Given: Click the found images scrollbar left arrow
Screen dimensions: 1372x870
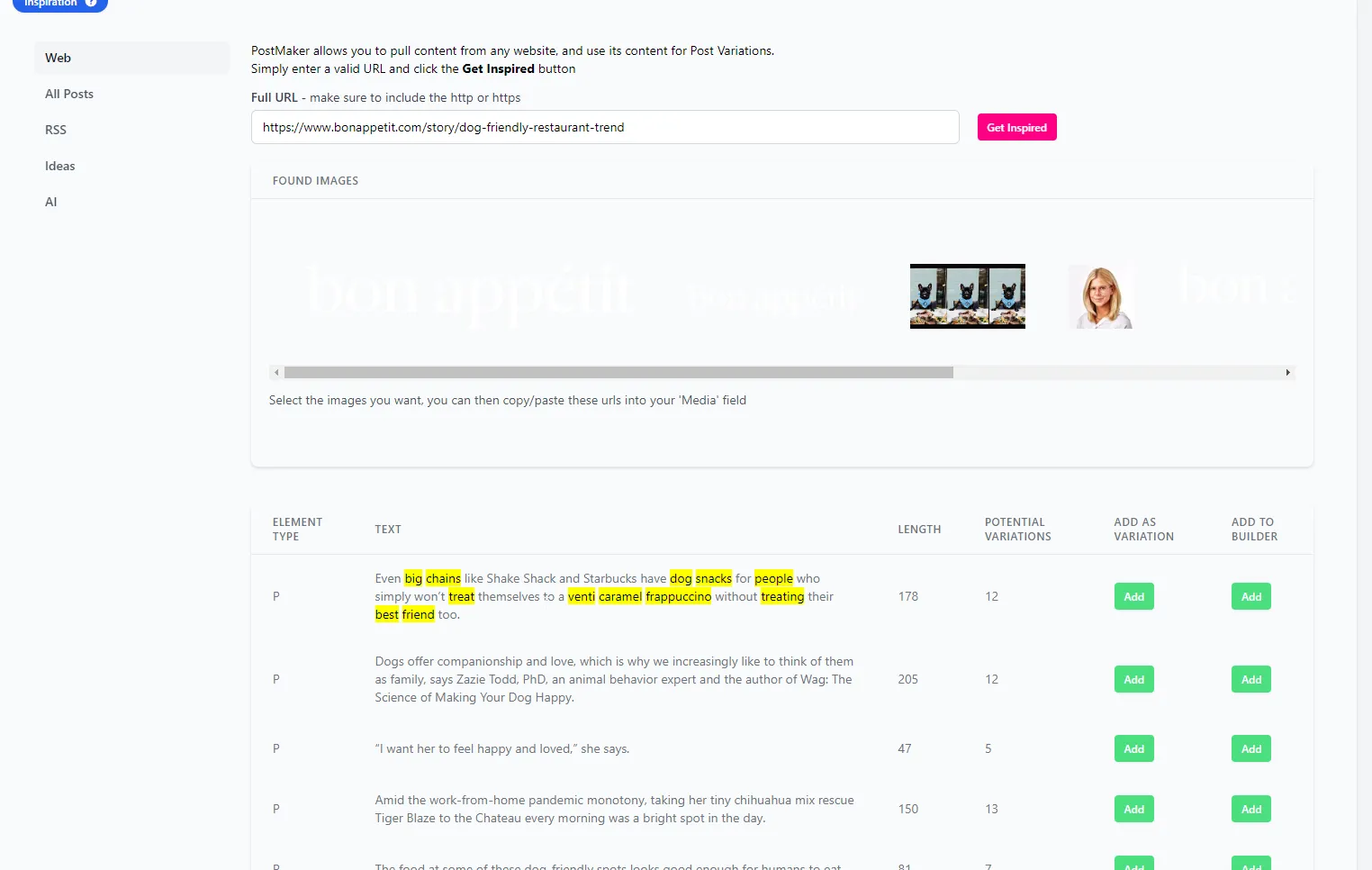Looking at the screenshot, I should (x=276, y=372).
